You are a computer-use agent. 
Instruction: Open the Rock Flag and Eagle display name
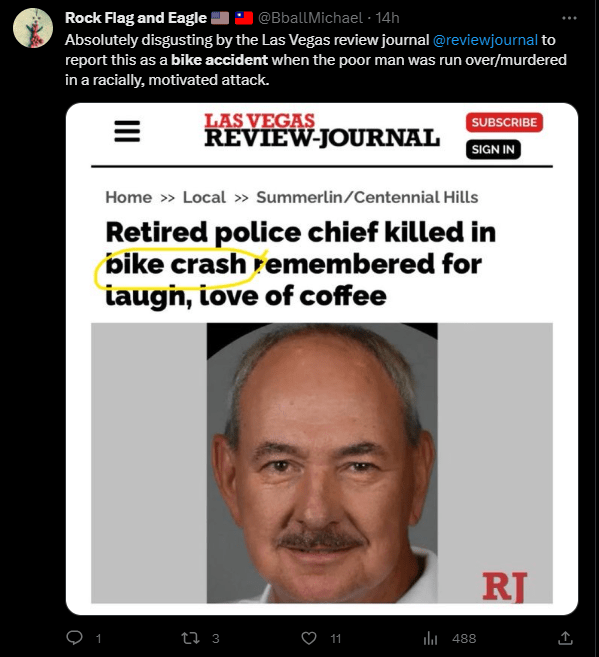click(x=136, y=18)
